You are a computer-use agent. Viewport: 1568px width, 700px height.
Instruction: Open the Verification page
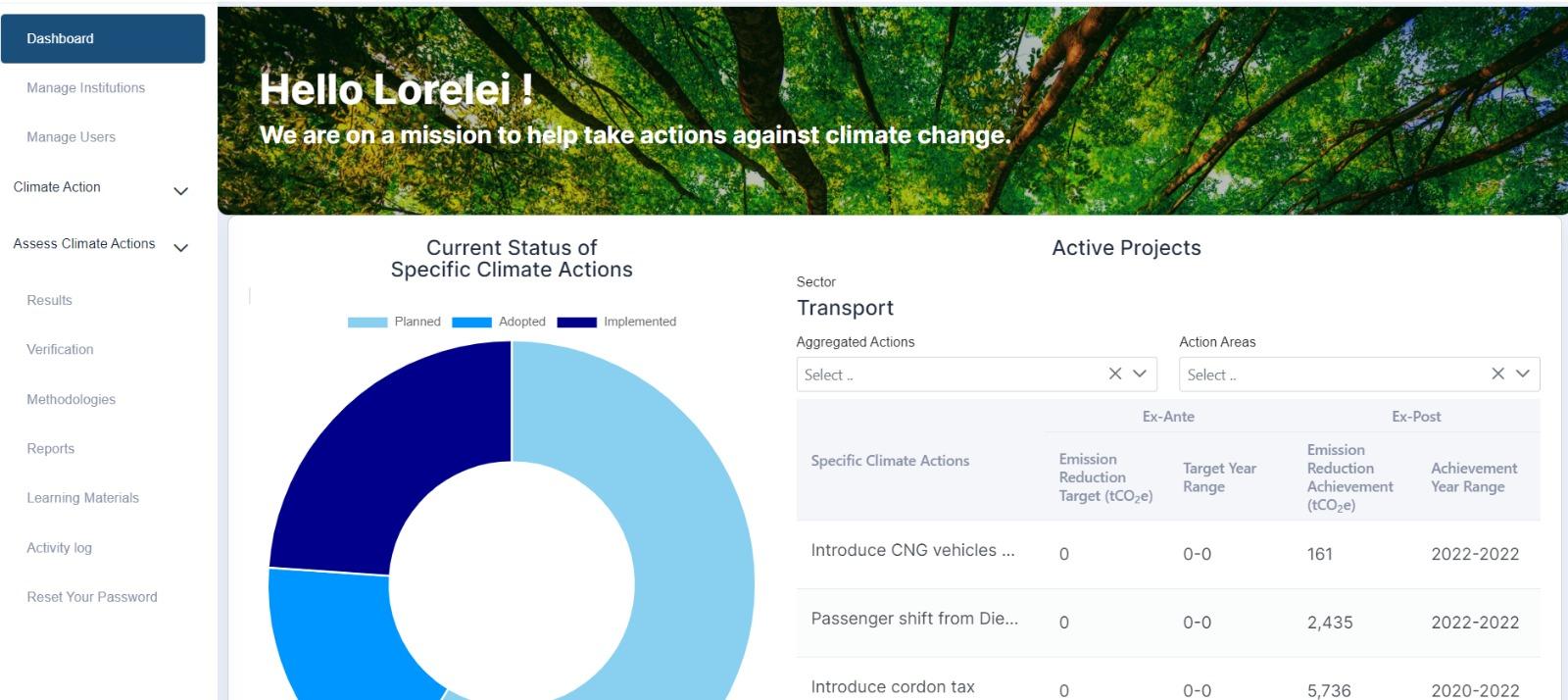tap(60, 349)
